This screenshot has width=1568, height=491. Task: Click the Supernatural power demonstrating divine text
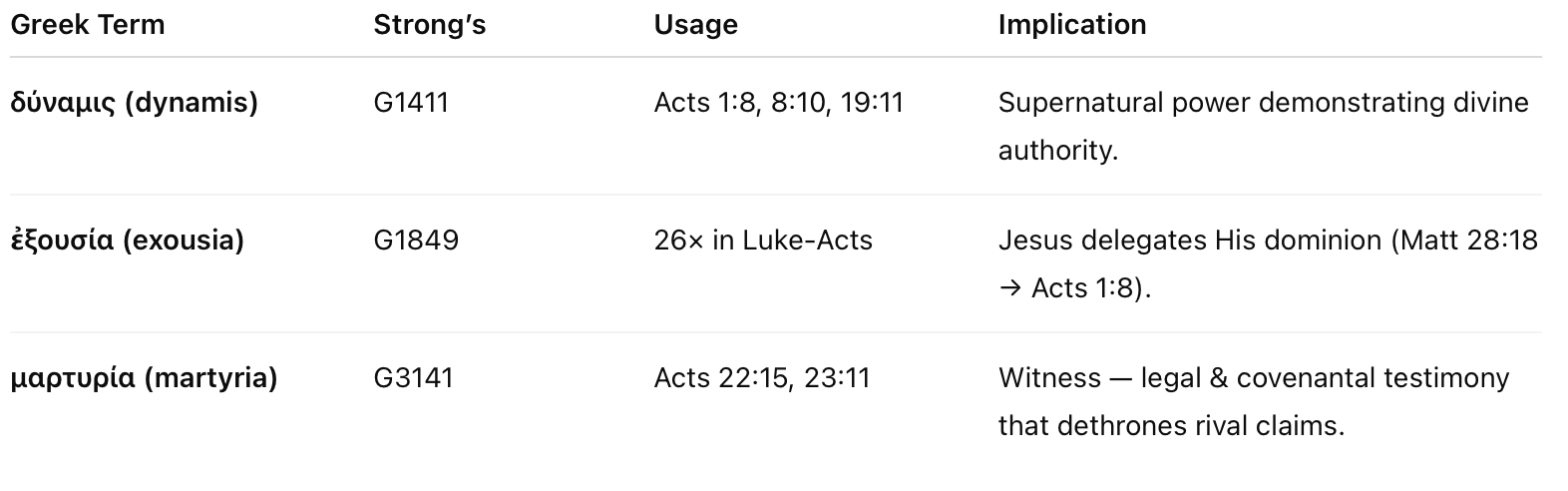(1262, 103)
